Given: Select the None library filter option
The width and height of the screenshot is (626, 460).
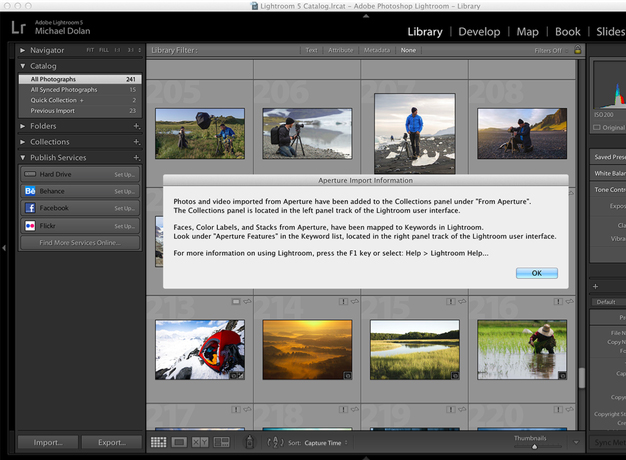Looking at the screenshot, I should pos(408,50).
